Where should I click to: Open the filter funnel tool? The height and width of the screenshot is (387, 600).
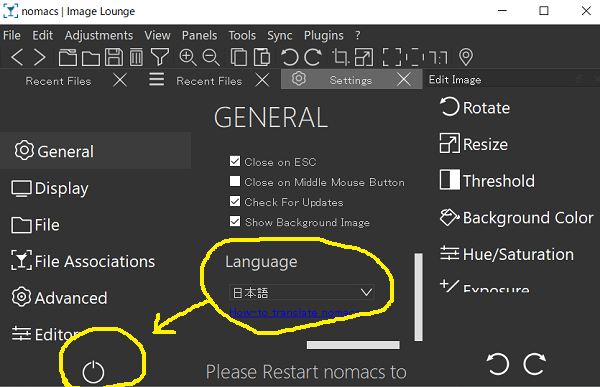[x=160, y=57]
